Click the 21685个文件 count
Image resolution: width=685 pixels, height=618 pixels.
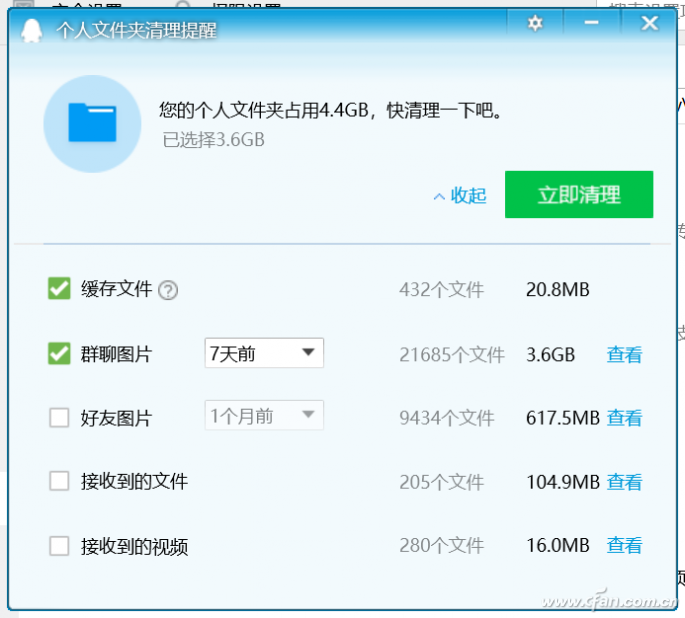(452, 355)
